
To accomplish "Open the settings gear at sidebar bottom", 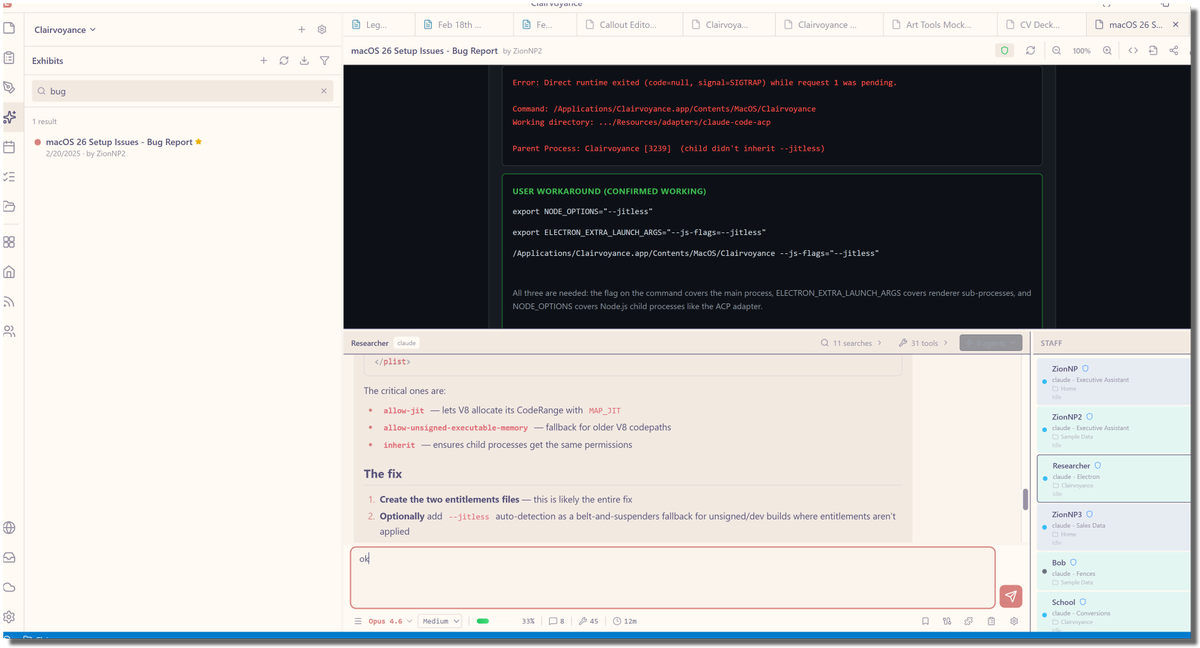I will pyautogui.click(x=9, y=617).
